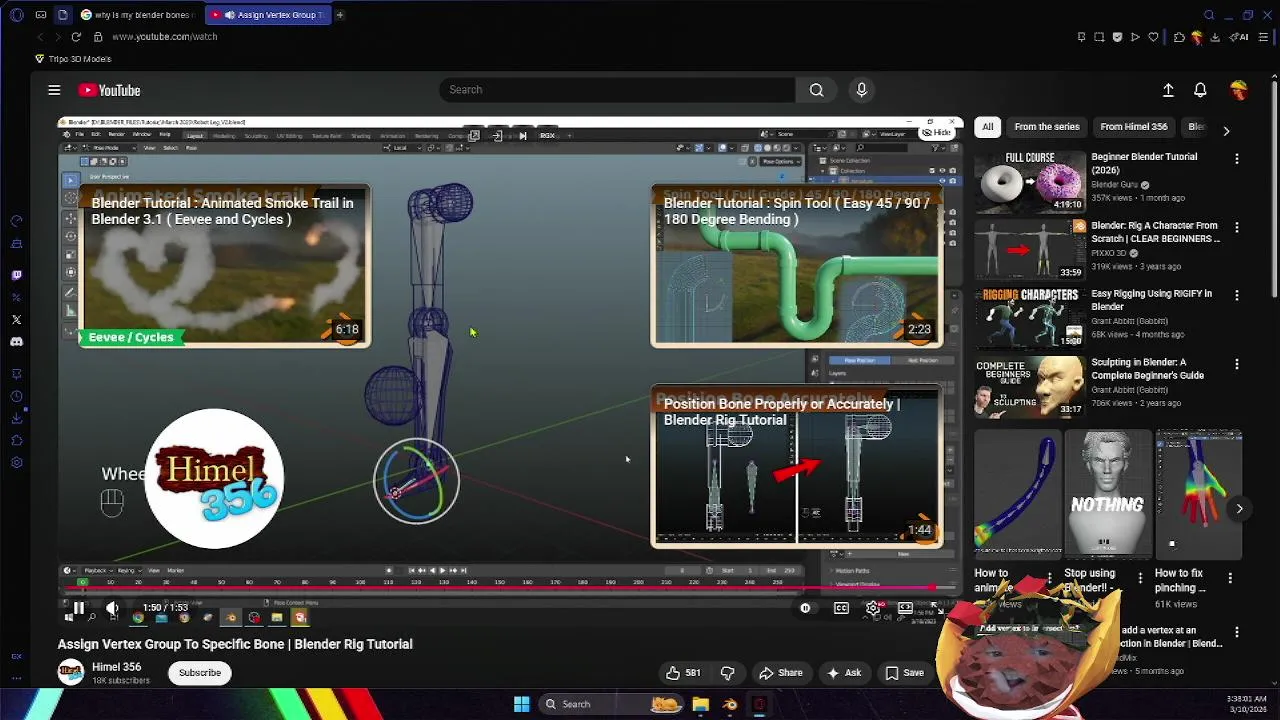This screenshot has height=720, width=1280.
Task: Open browser sidebar extensions cube icon
Action: 16,440
